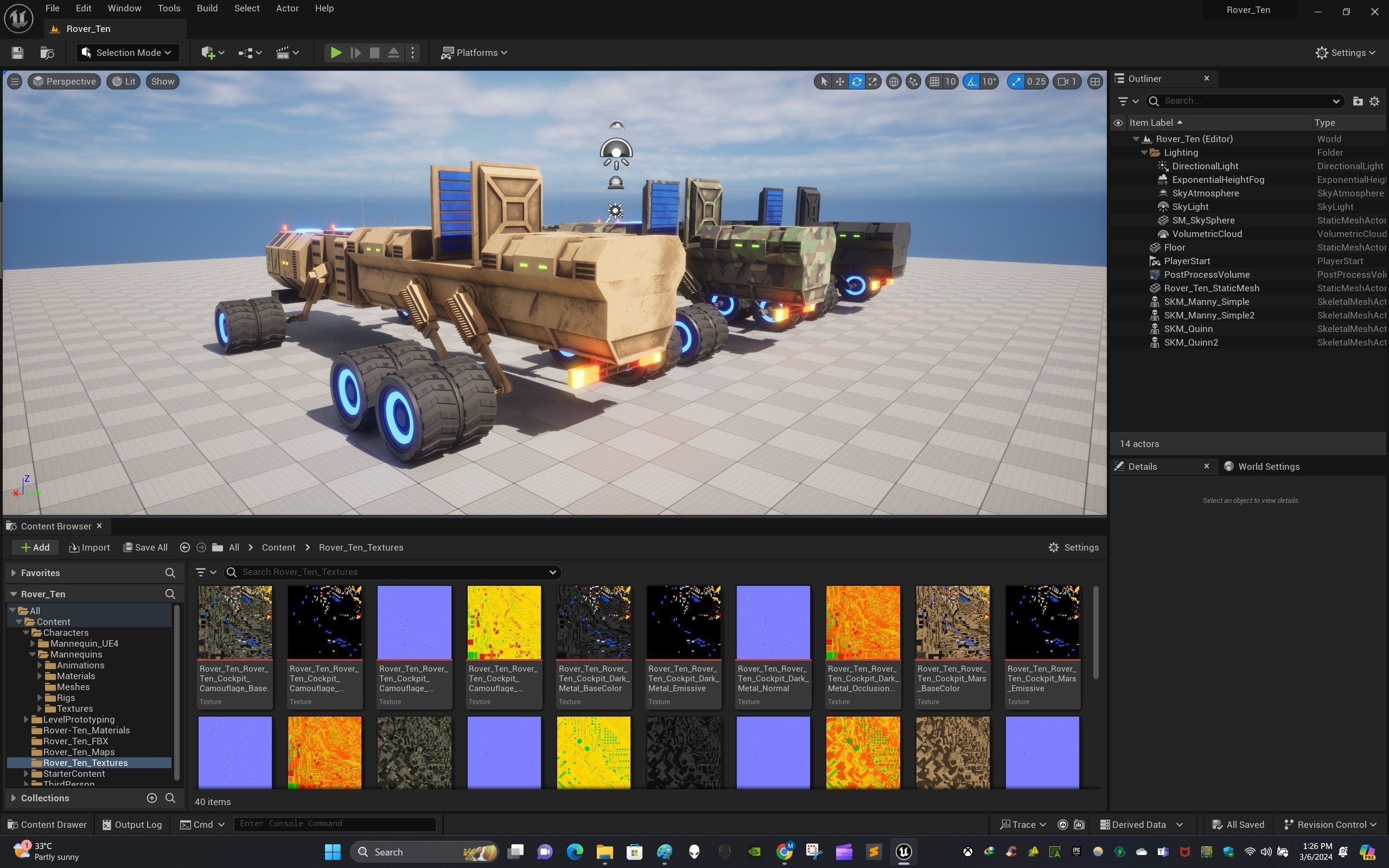The image size is (1389, 868).
Task: Go back using the Content Browser history arrow
Action: 185,548
